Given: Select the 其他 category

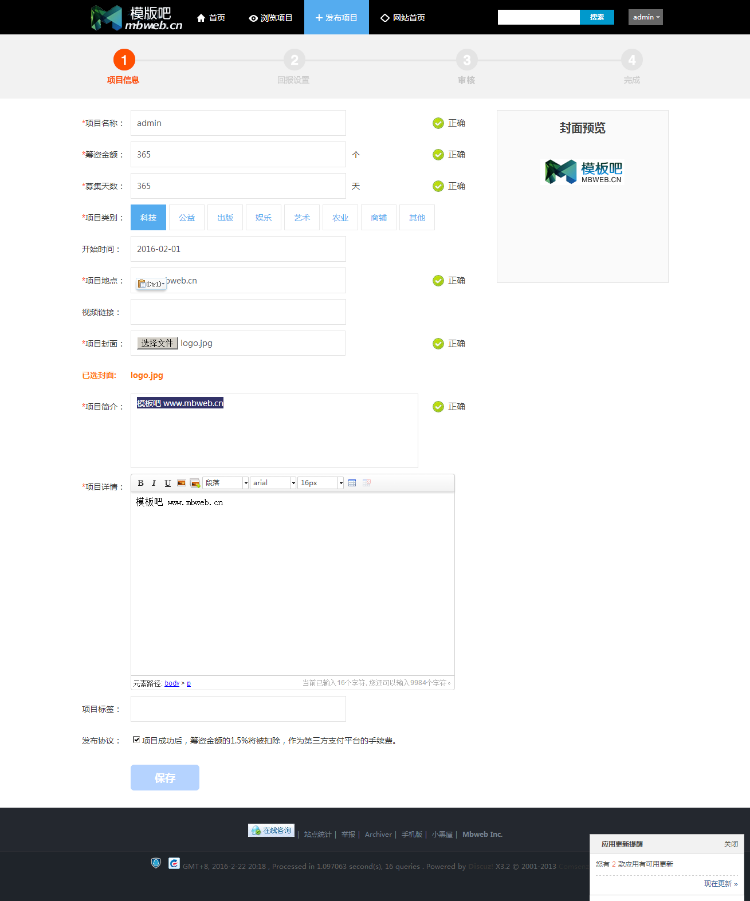Looking at the screenshot, I should pos(417,217).
